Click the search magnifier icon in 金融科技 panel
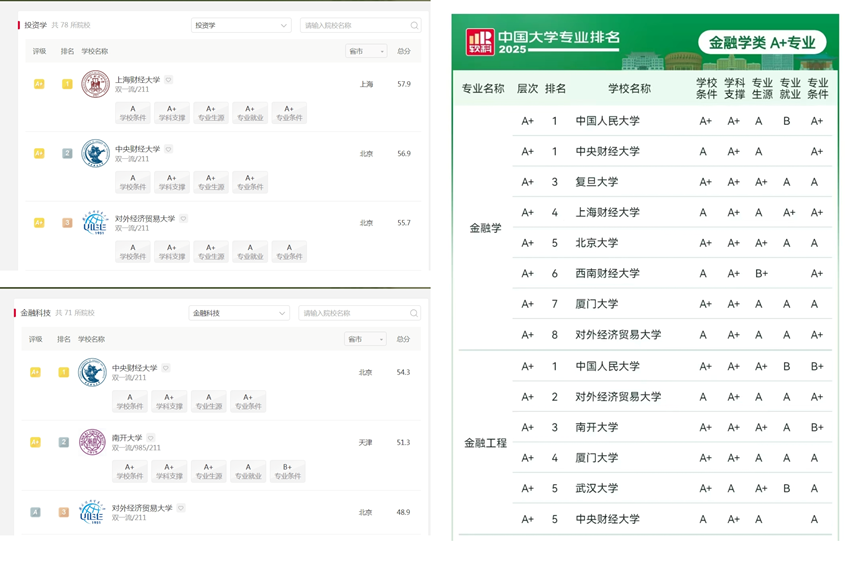The width and height of the screenshot is (860, 573). tap(413, 313)
